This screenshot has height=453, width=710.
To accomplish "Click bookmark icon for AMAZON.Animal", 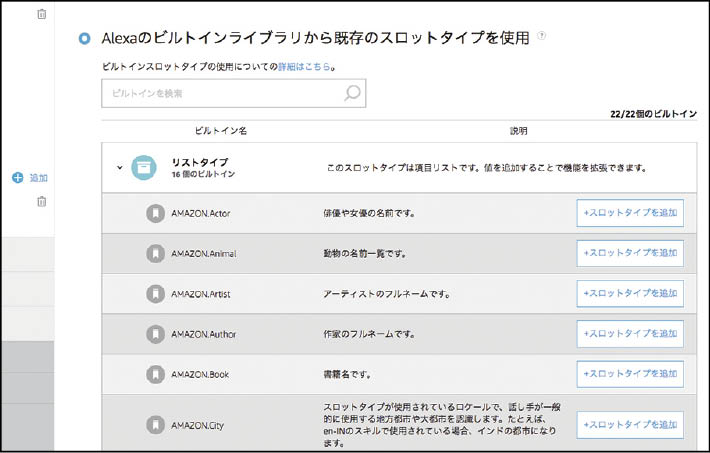I will pyautogui.click(x=155, y=253).
